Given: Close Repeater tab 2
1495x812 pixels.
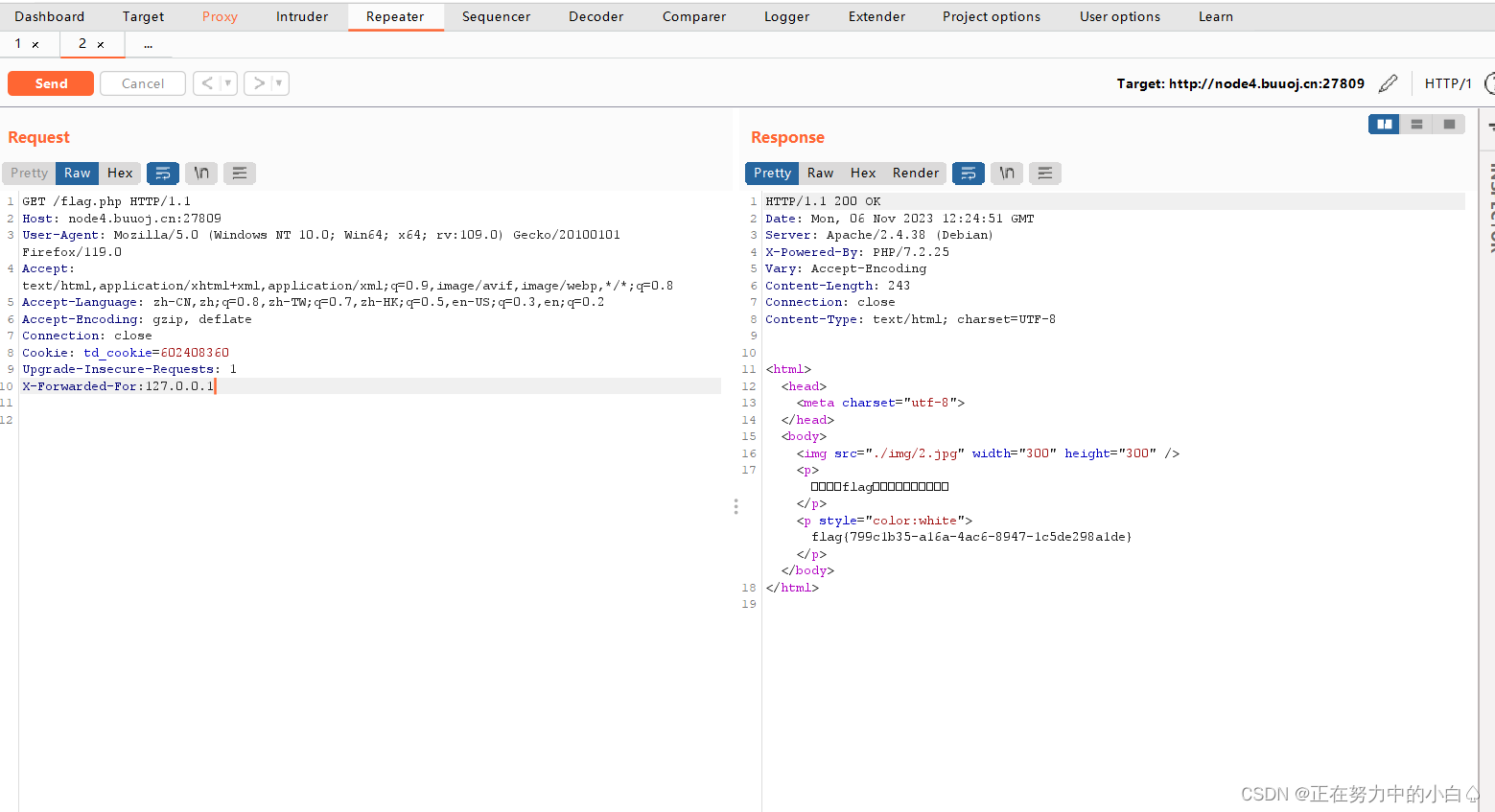Looking at the screenshot, I should (101, 44).
